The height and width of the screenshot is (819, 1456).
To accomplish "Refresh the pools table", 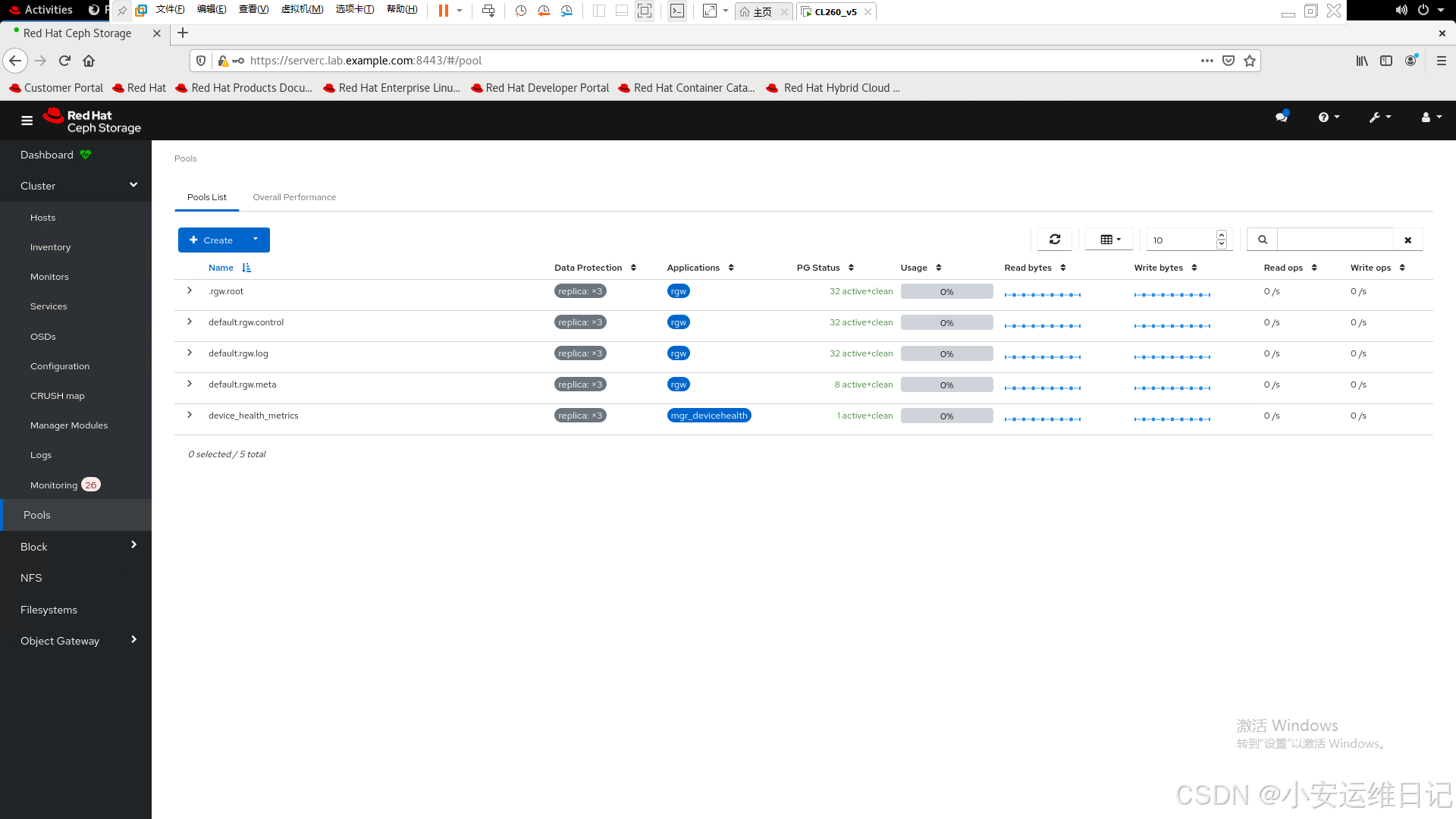I will click(x=1055, y=240).
